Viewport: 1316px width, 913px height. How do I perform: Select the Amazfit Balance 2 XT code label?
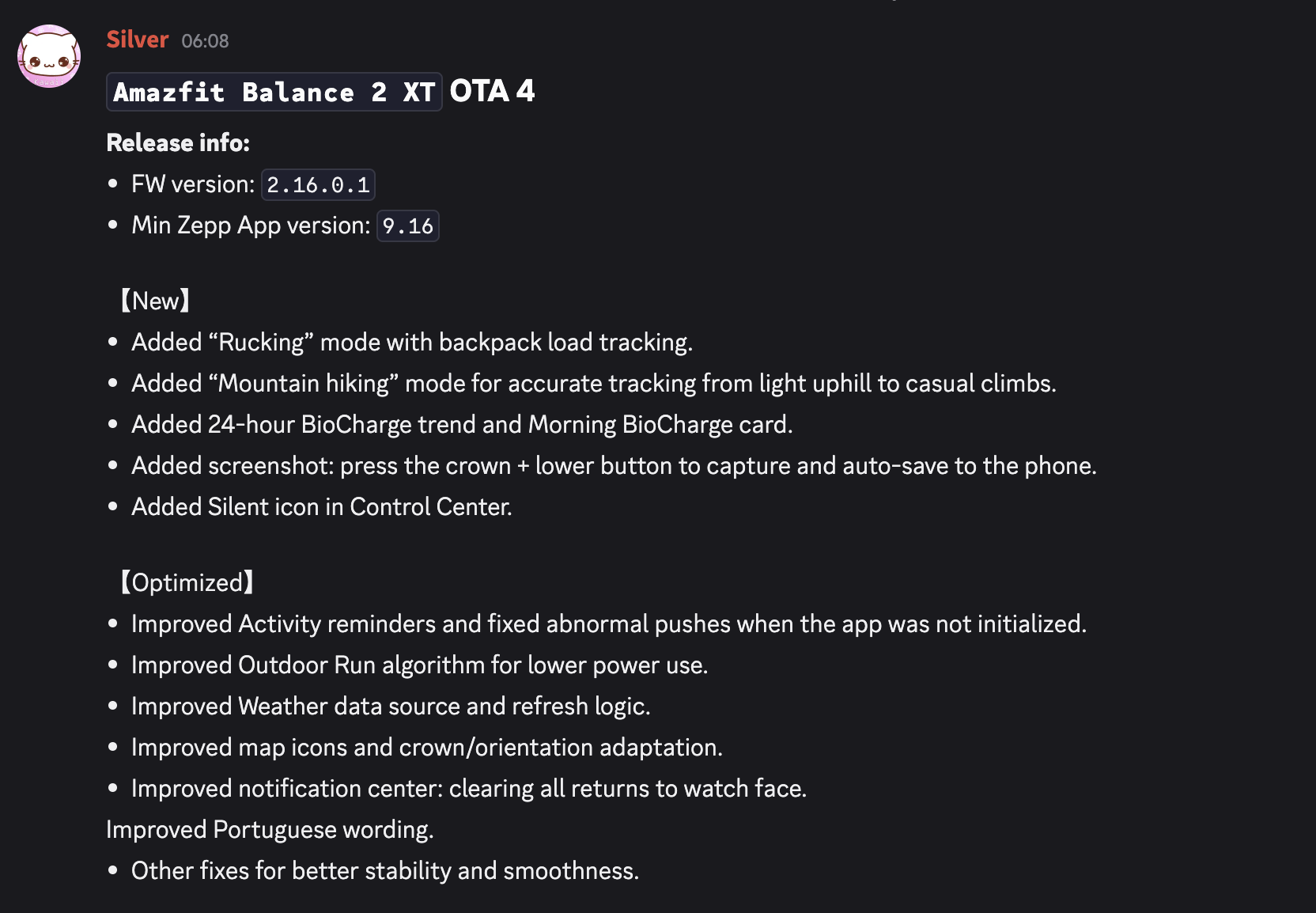(274, 93)
